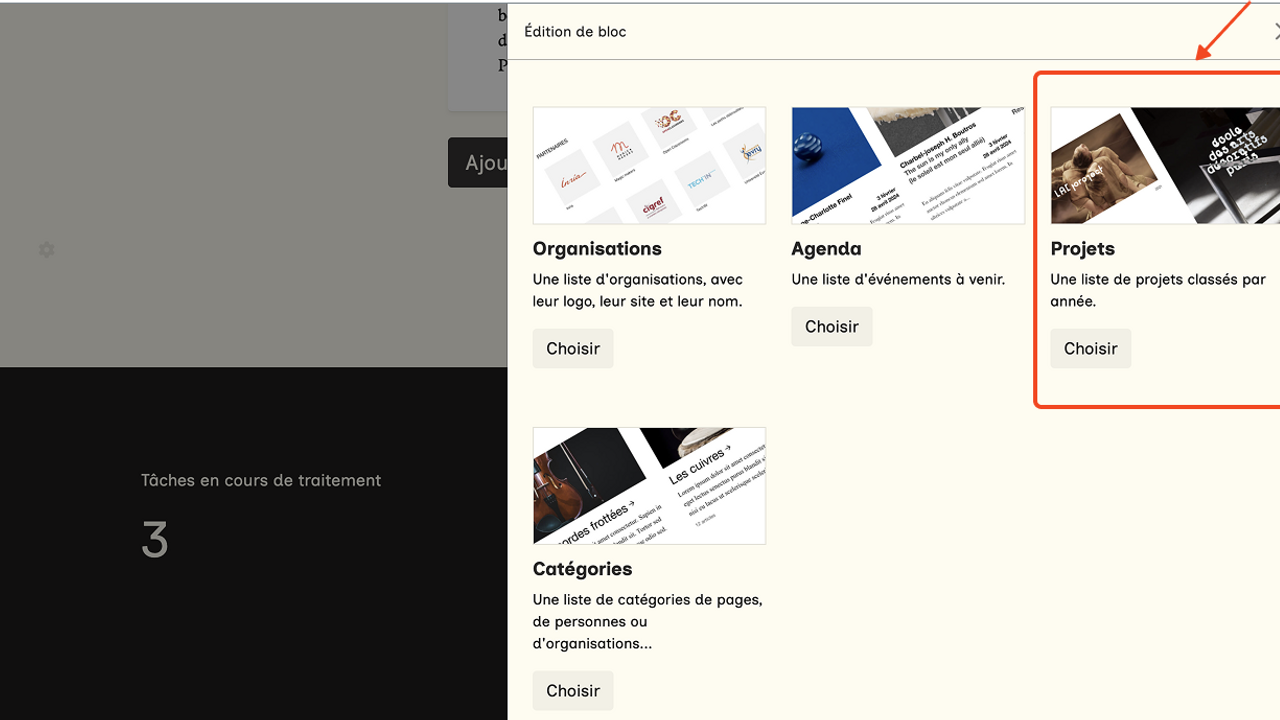Image resolution: width=1280 pixels, height=720 pixels.
Task: Click the partially hidden Ajouter button
Action: click(478, 163)
